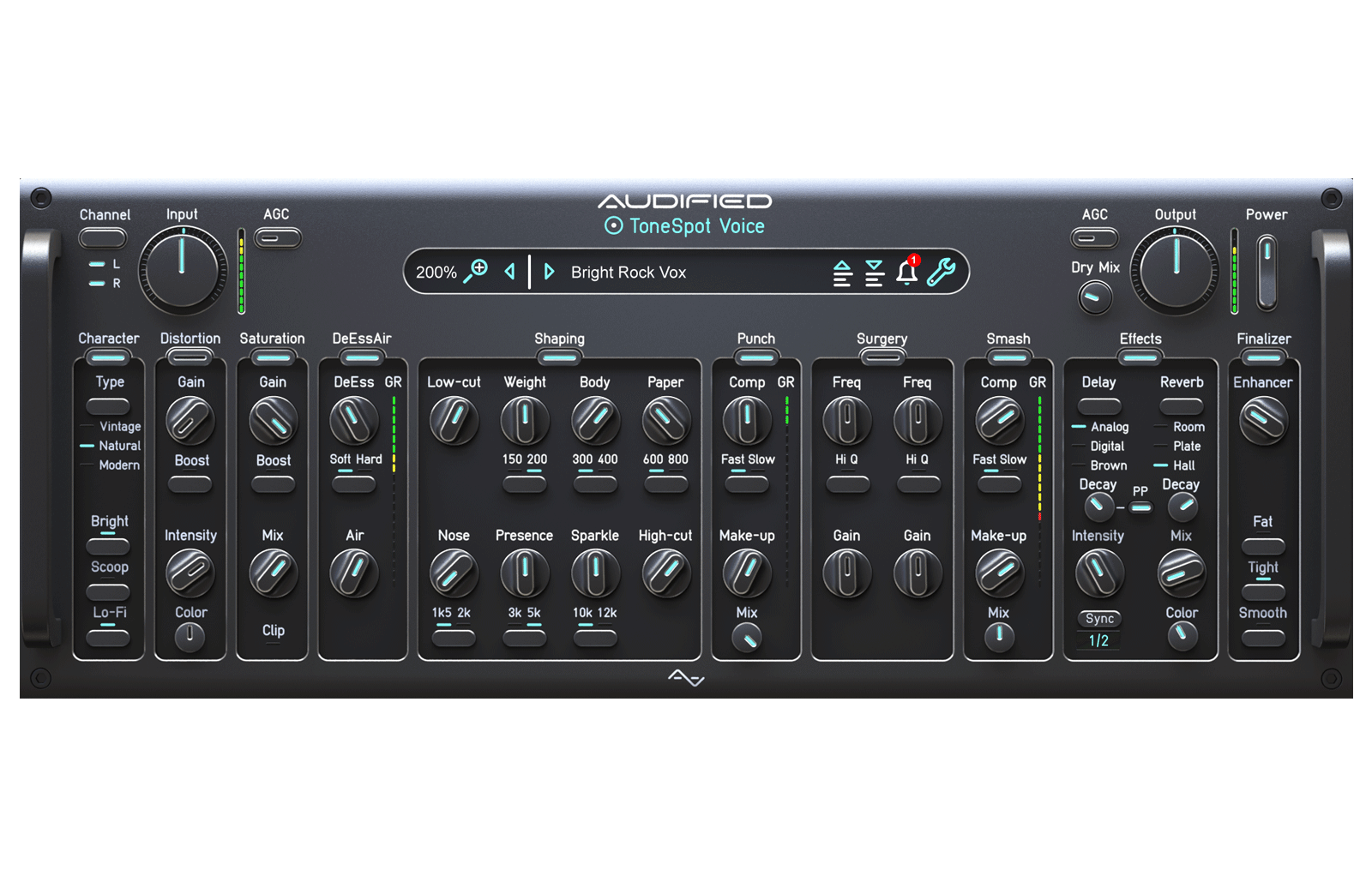Toggle Sparkle 10k/12k frequency switch
Screen dimensions: 1372x876
pos(594,637)
